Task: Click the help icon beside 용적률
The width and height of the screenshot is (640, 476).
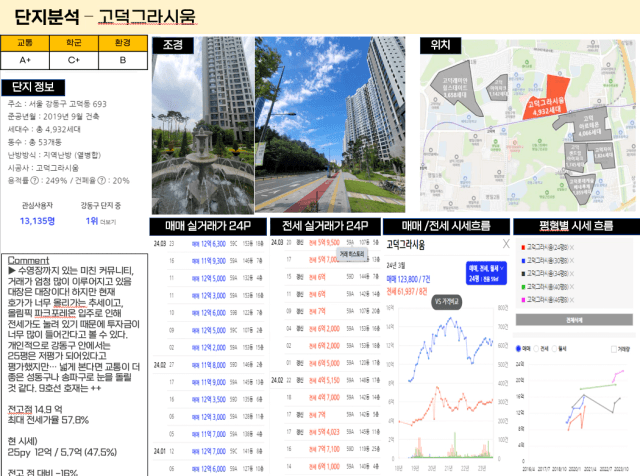Action: [35, 180]
